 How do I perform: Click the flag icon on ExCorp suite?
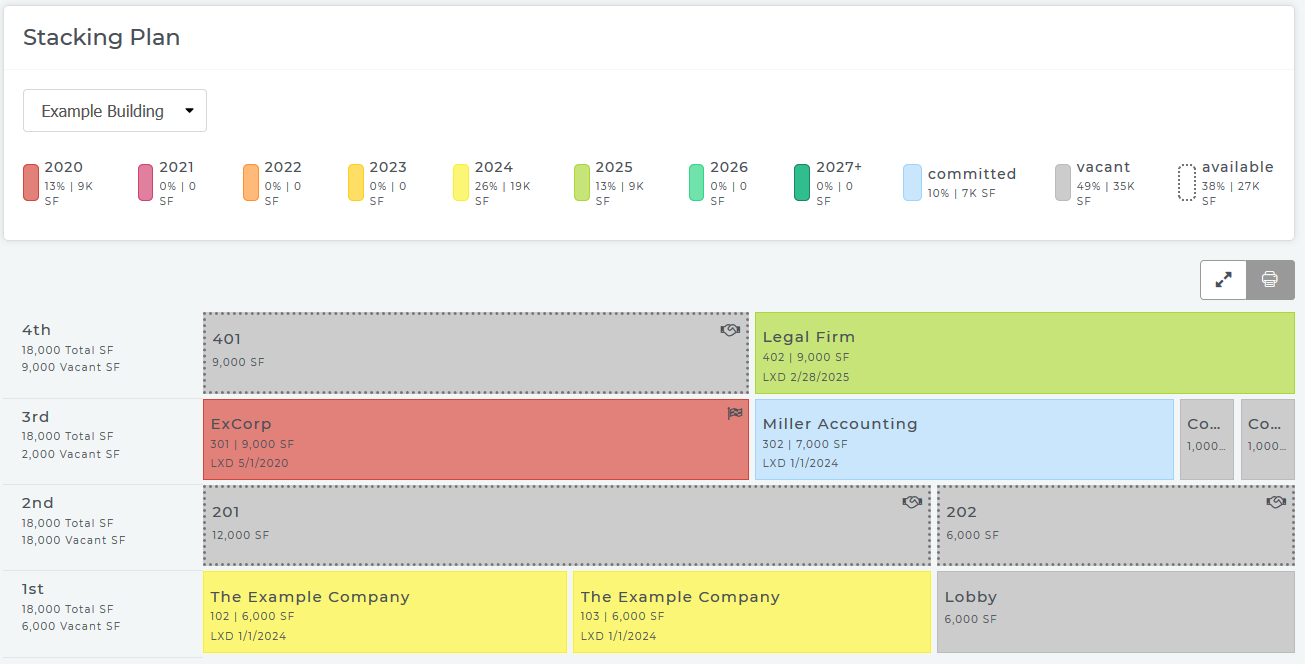tap(735, 414)
